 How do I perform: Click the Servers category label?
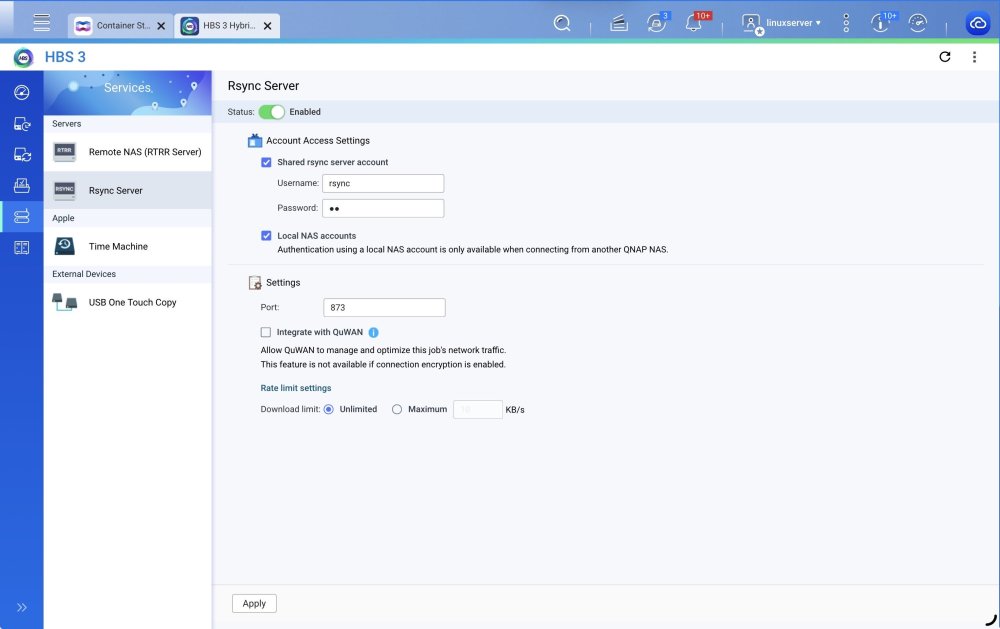tap(66, 124)
